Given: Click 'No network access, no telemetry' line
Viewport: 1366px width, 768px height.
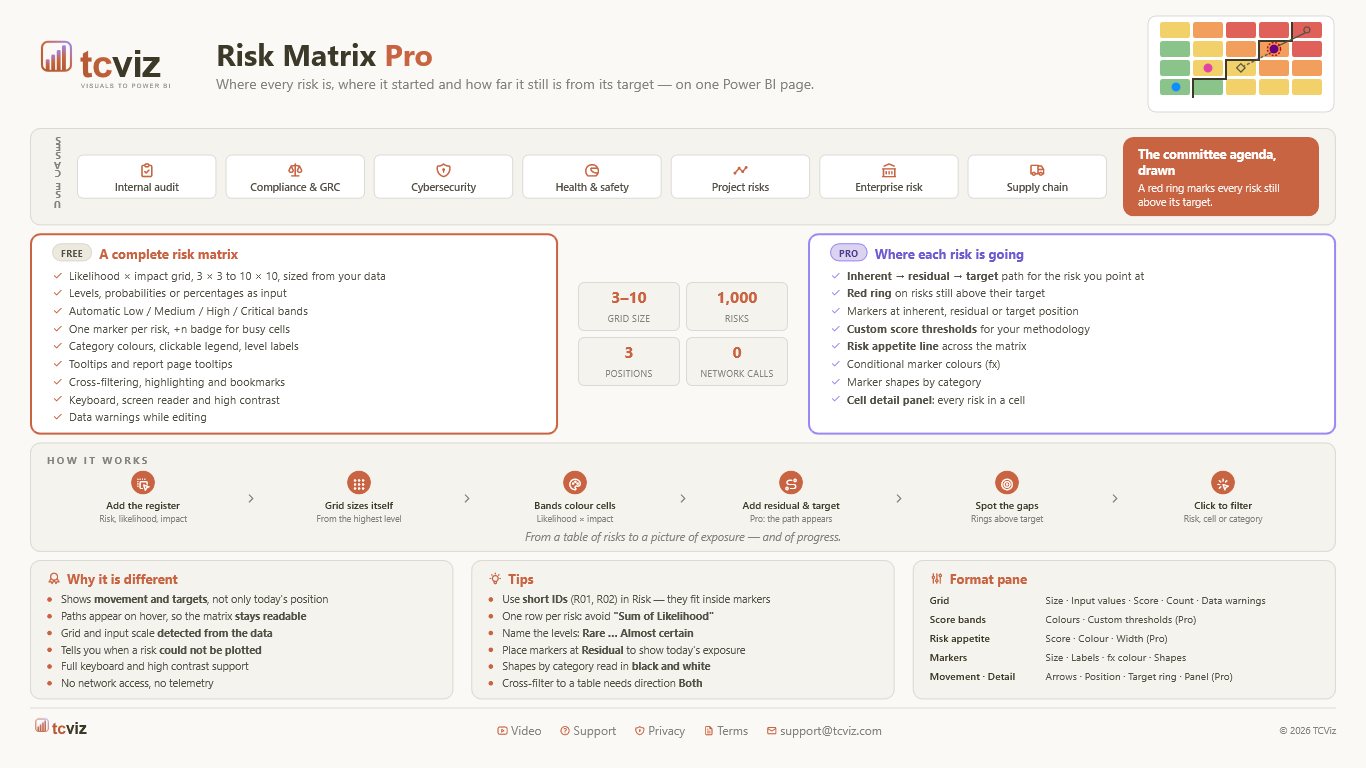Looking at the screenshot, I should (137, 684).
